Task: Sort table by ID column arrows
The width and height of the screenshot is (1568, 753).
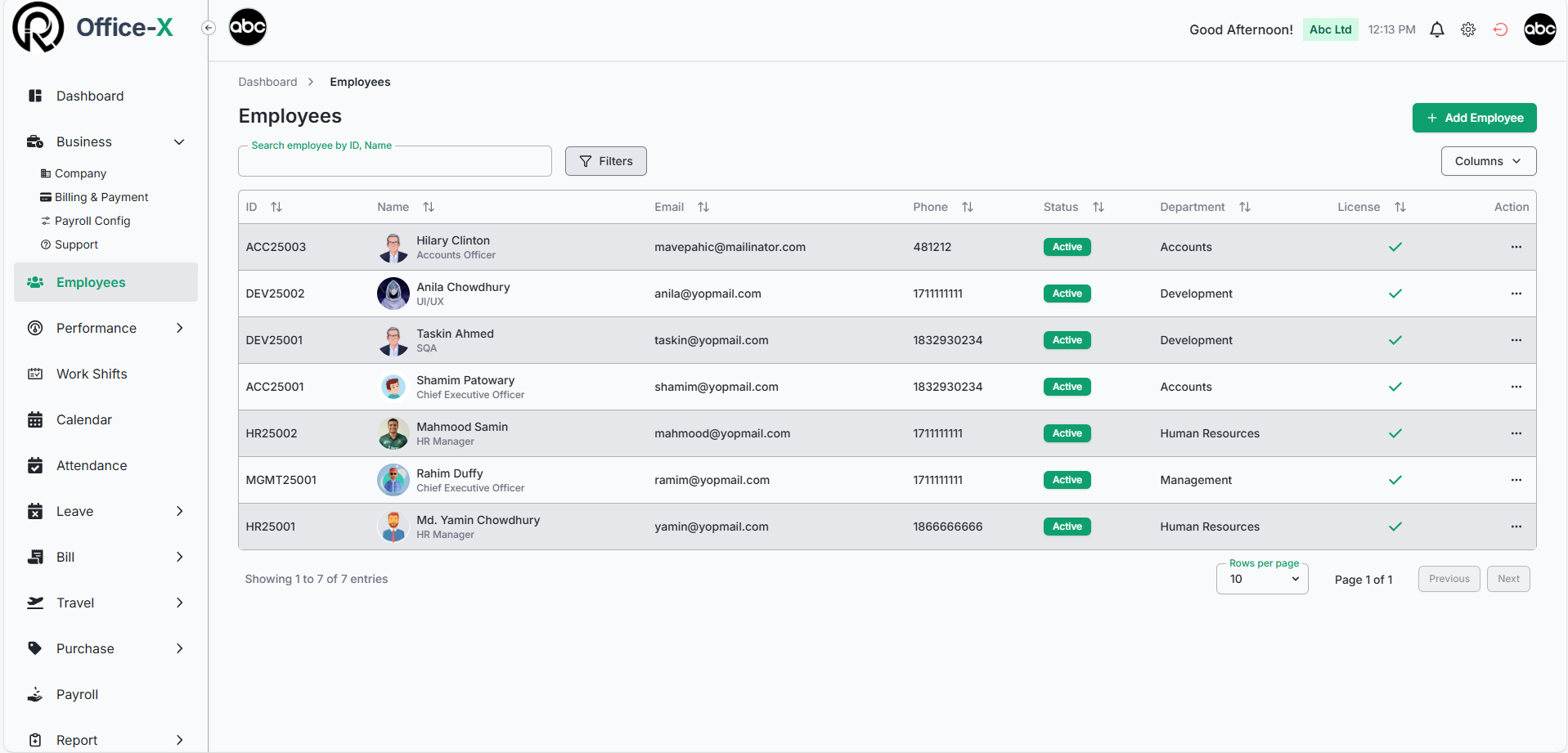Action: (276, 207)
